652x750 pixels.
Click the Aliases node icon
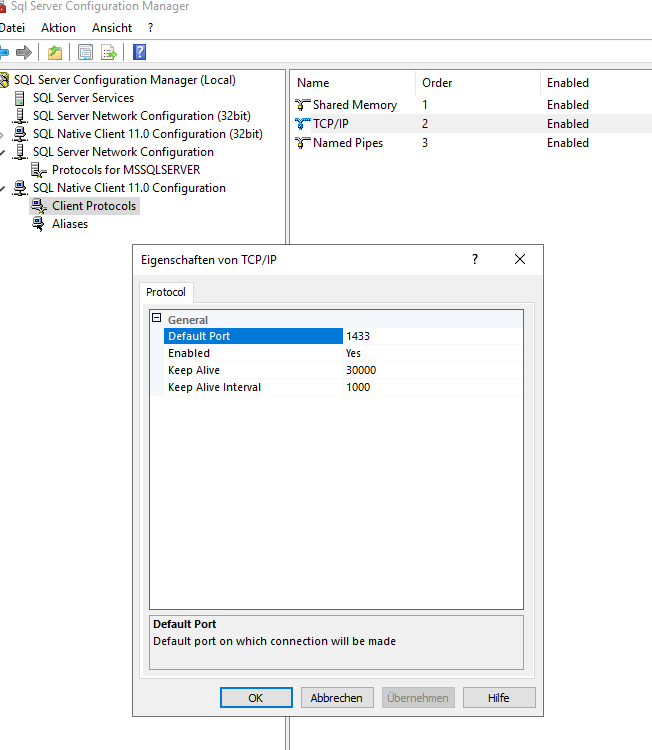pos(39,224)
